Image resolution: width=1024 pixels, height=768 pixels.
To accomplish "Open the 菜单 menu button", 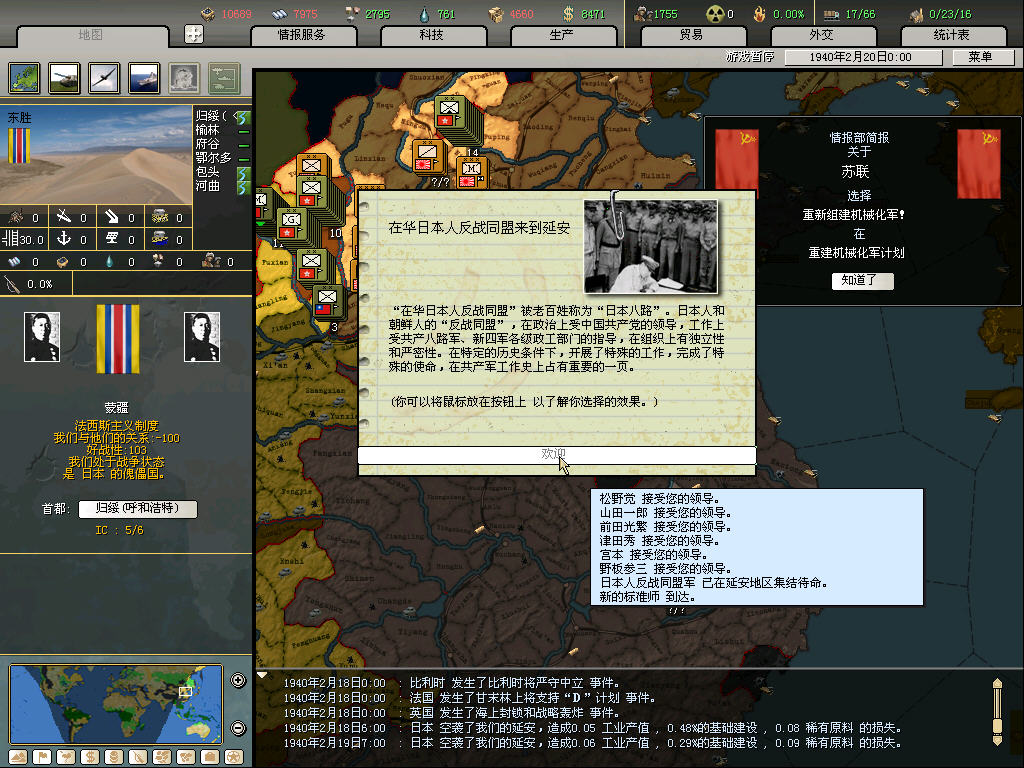I will tap(982, 57).
